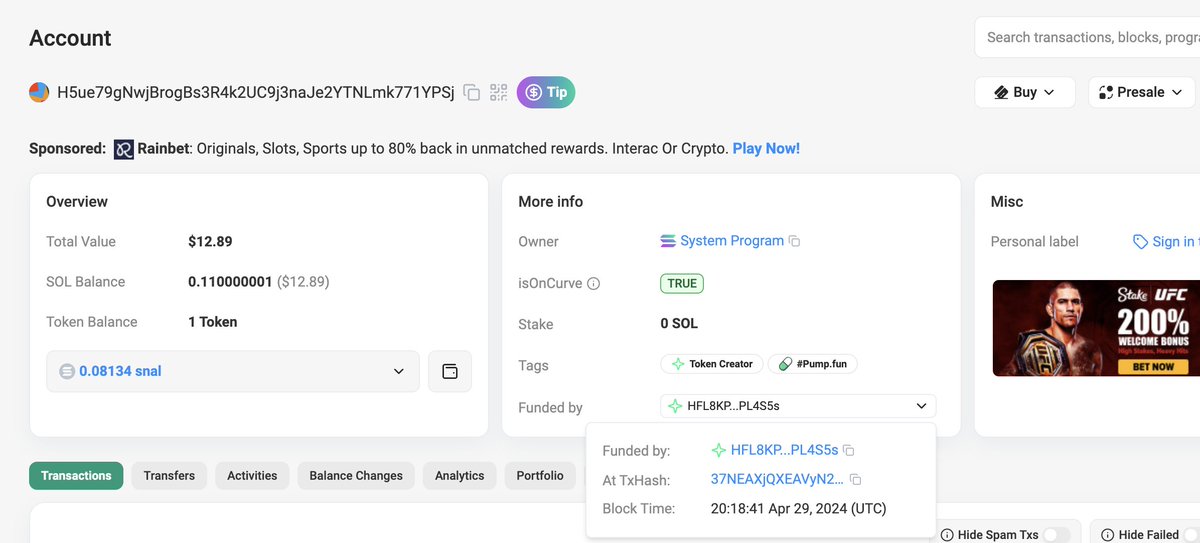Click the search transactions input field

click(1090, 37)
